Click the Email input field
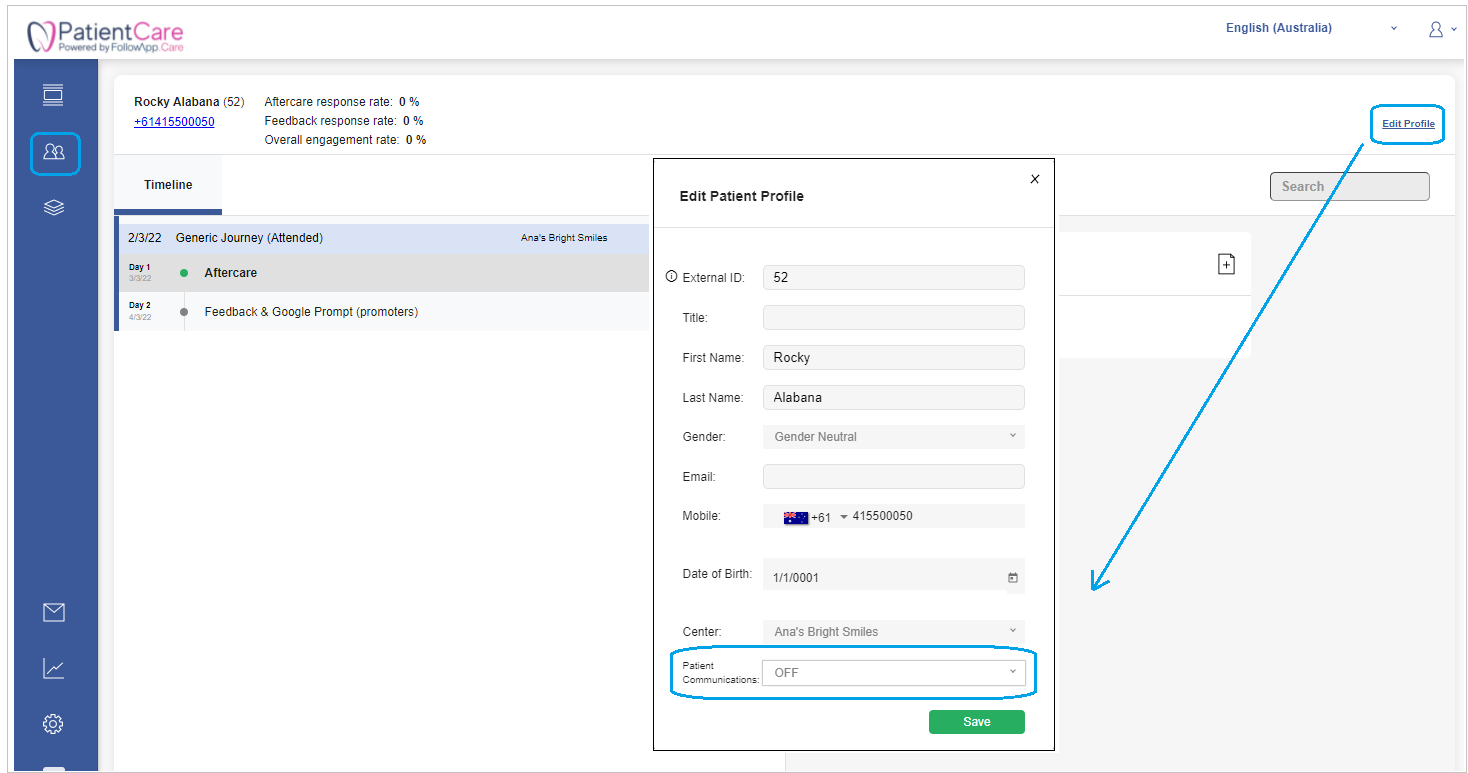 894,477
